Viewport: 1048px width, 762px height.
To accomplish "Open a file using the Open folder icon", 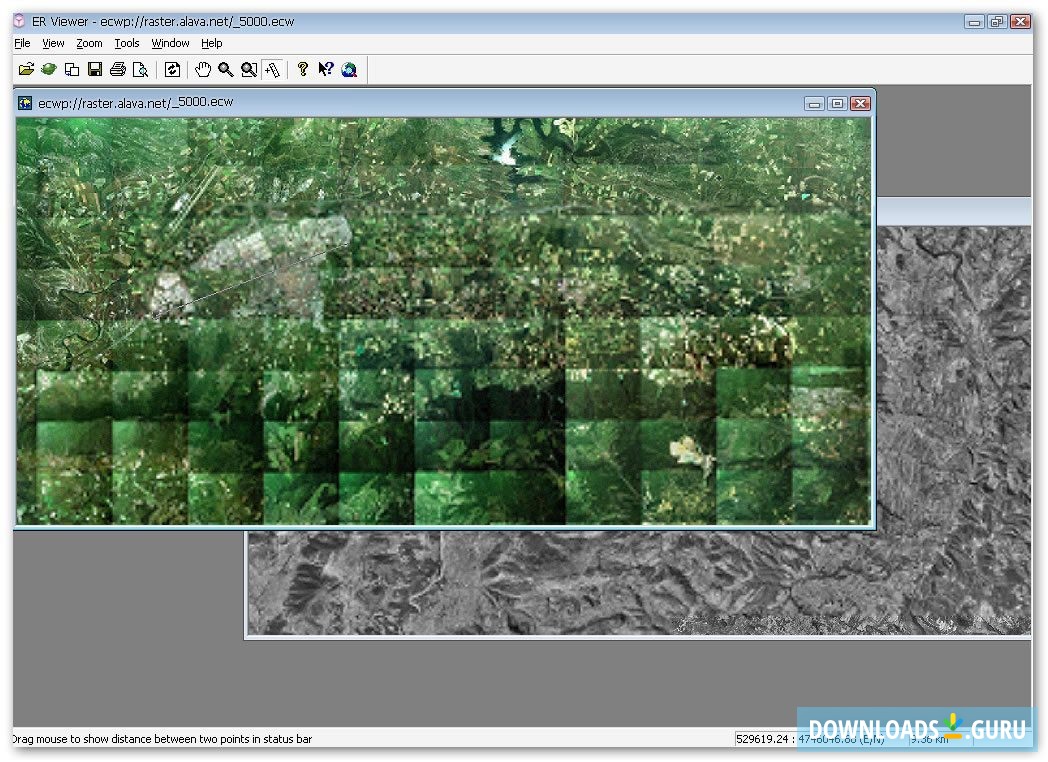I will (x=26, y=69).
